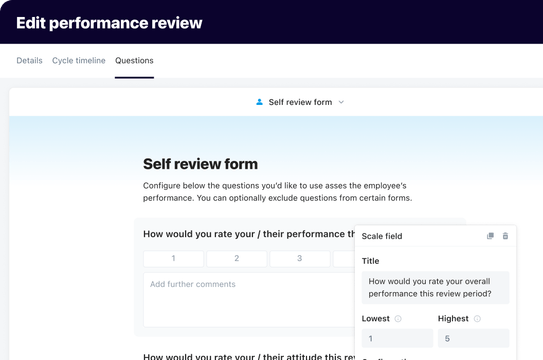Click the 'How would you rate your / their attitude' question
This screenshot has width=543, height=360.
pos(249,356)
